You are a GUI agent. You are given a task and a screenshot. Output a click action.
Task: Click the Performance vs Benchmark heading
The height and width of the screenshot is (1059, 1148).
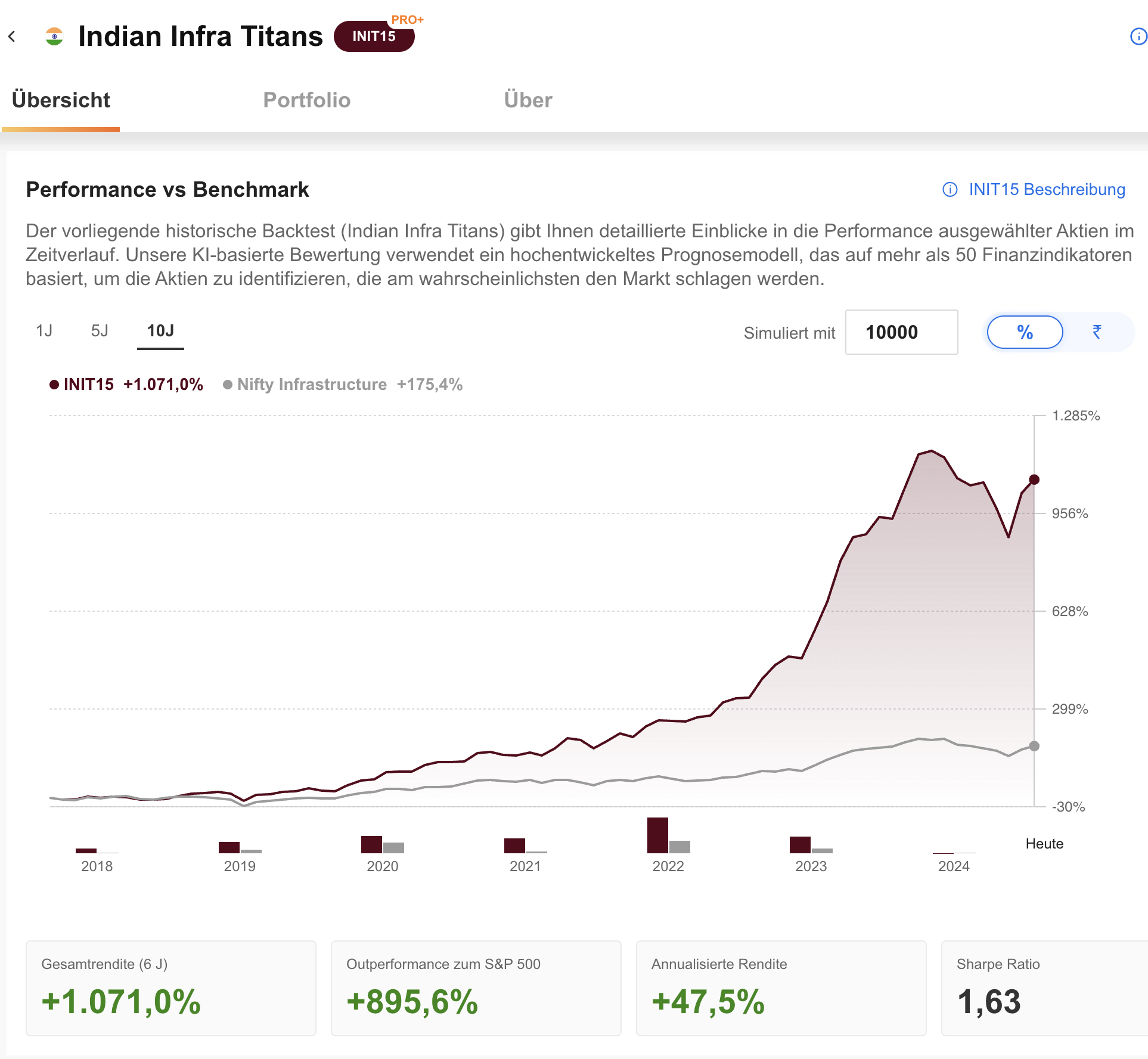coord(167,190)
